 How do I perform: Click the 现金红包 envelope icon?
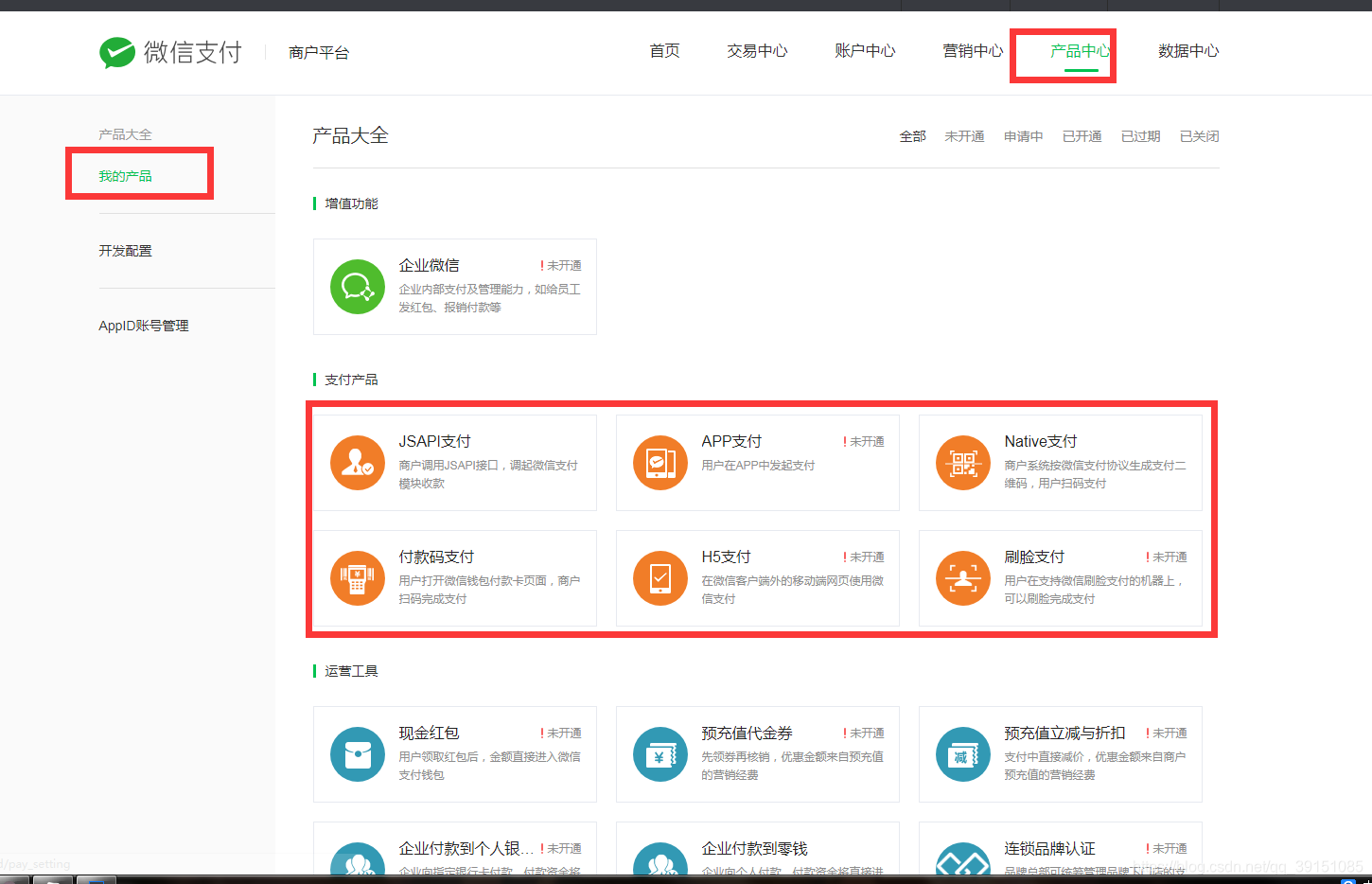(x=358, y=754)
